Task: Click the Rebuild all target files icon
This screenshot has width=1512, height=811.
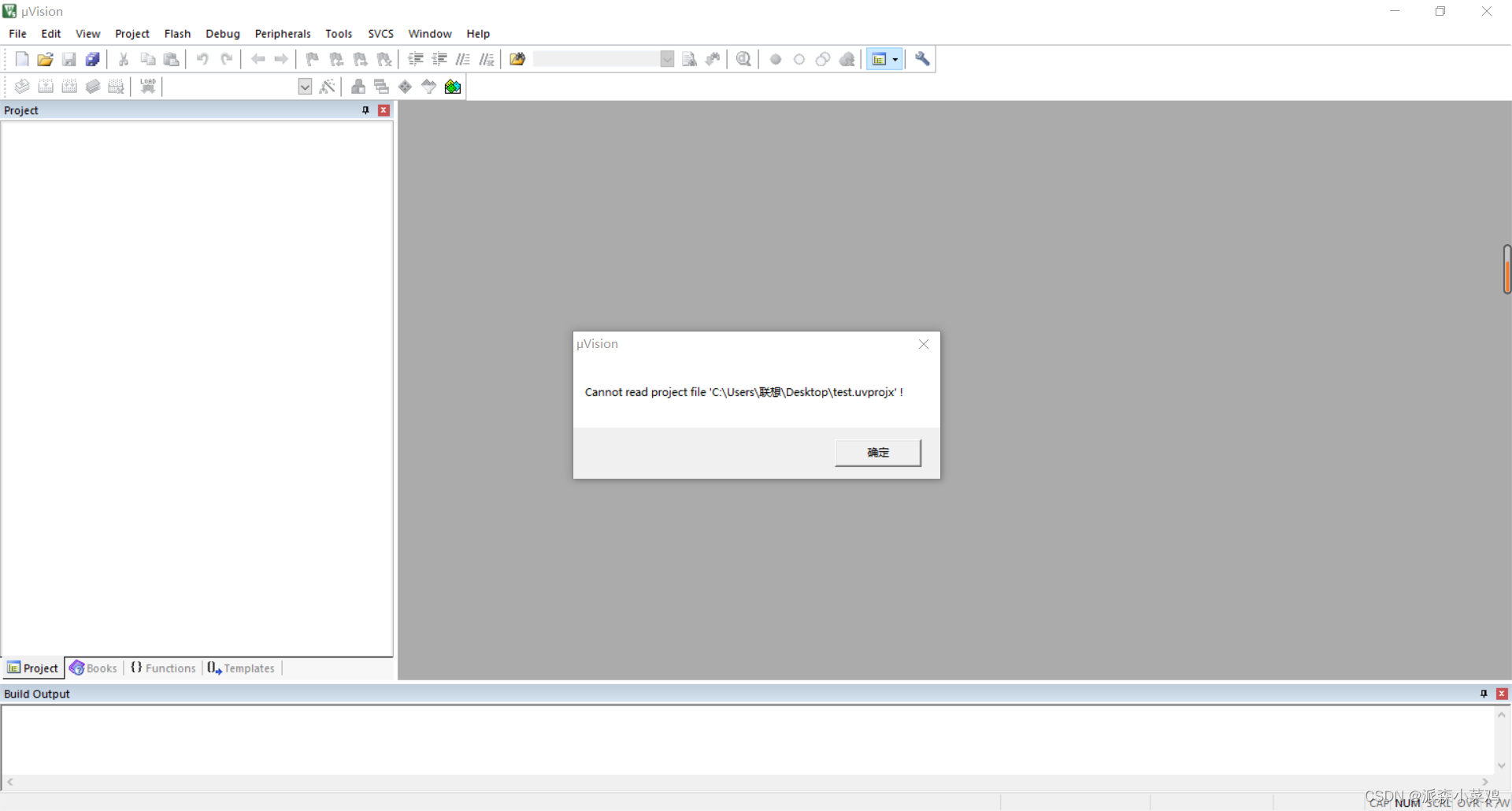Action: click(x=69, y=87)
